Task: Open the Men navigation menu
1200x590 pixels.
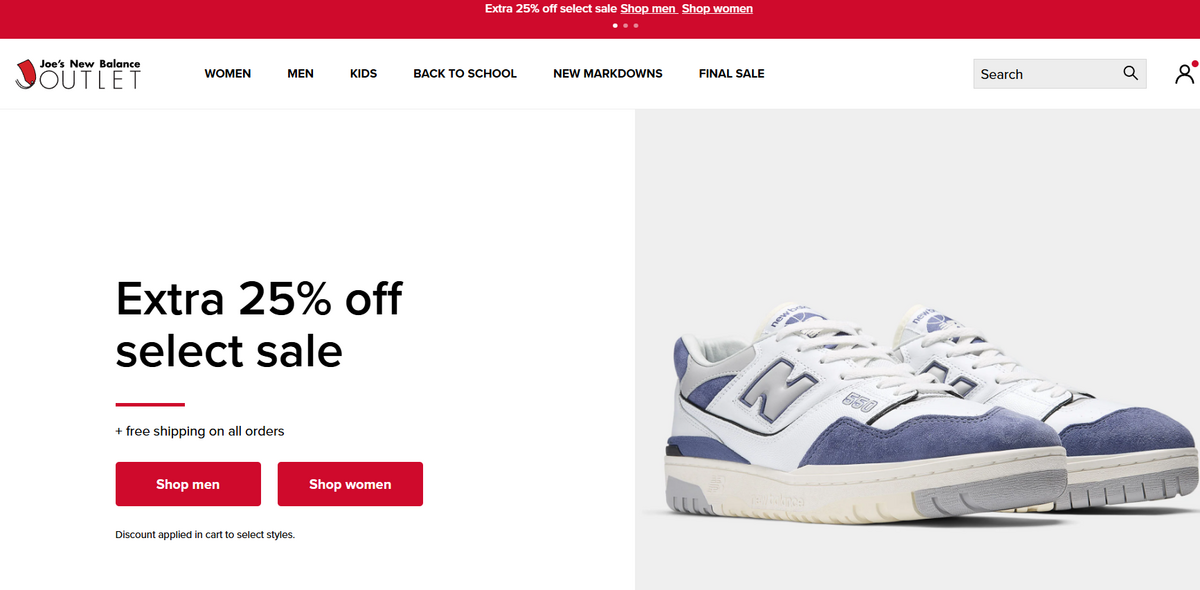Action: pyautogui.click(x=300, y=74)
